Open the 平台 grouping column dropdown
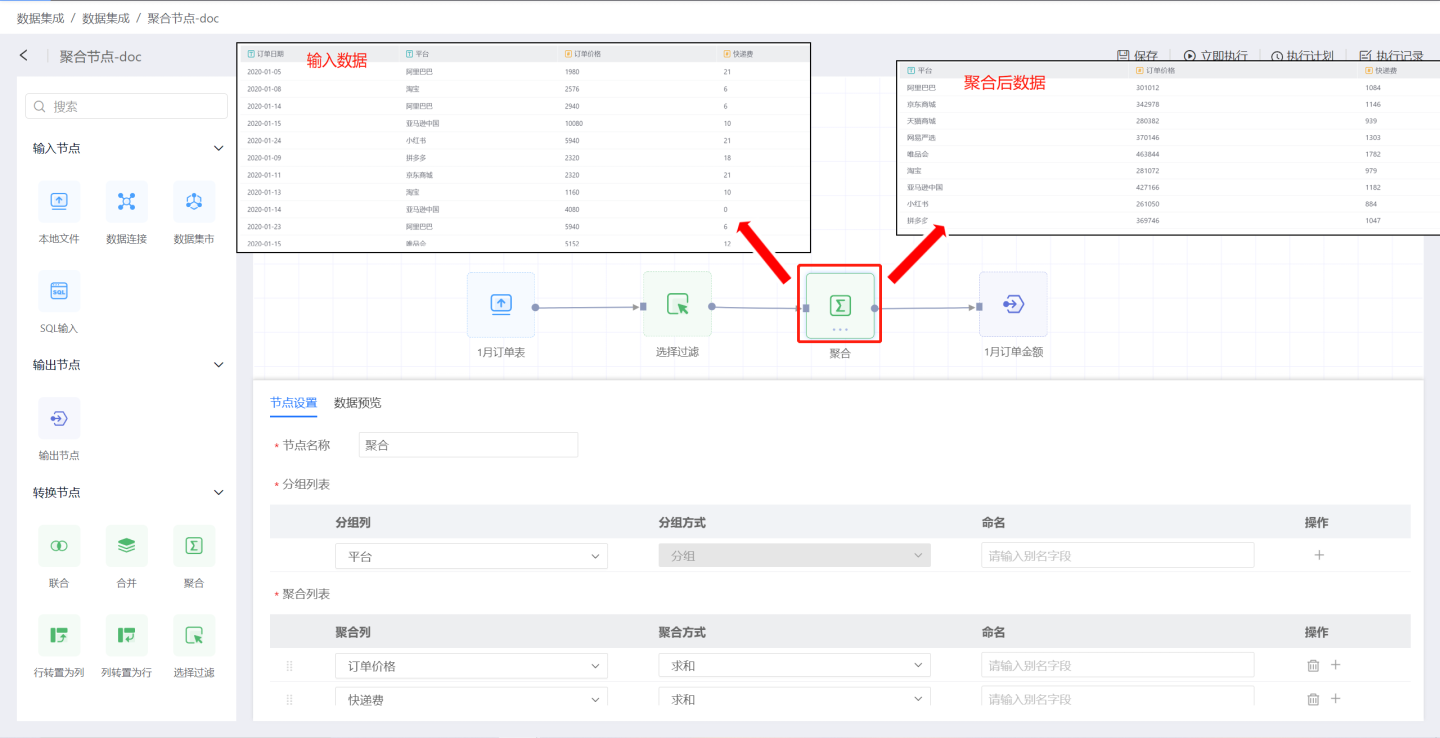The width and height of the screenshot is (1440, 738). (471, 556)
